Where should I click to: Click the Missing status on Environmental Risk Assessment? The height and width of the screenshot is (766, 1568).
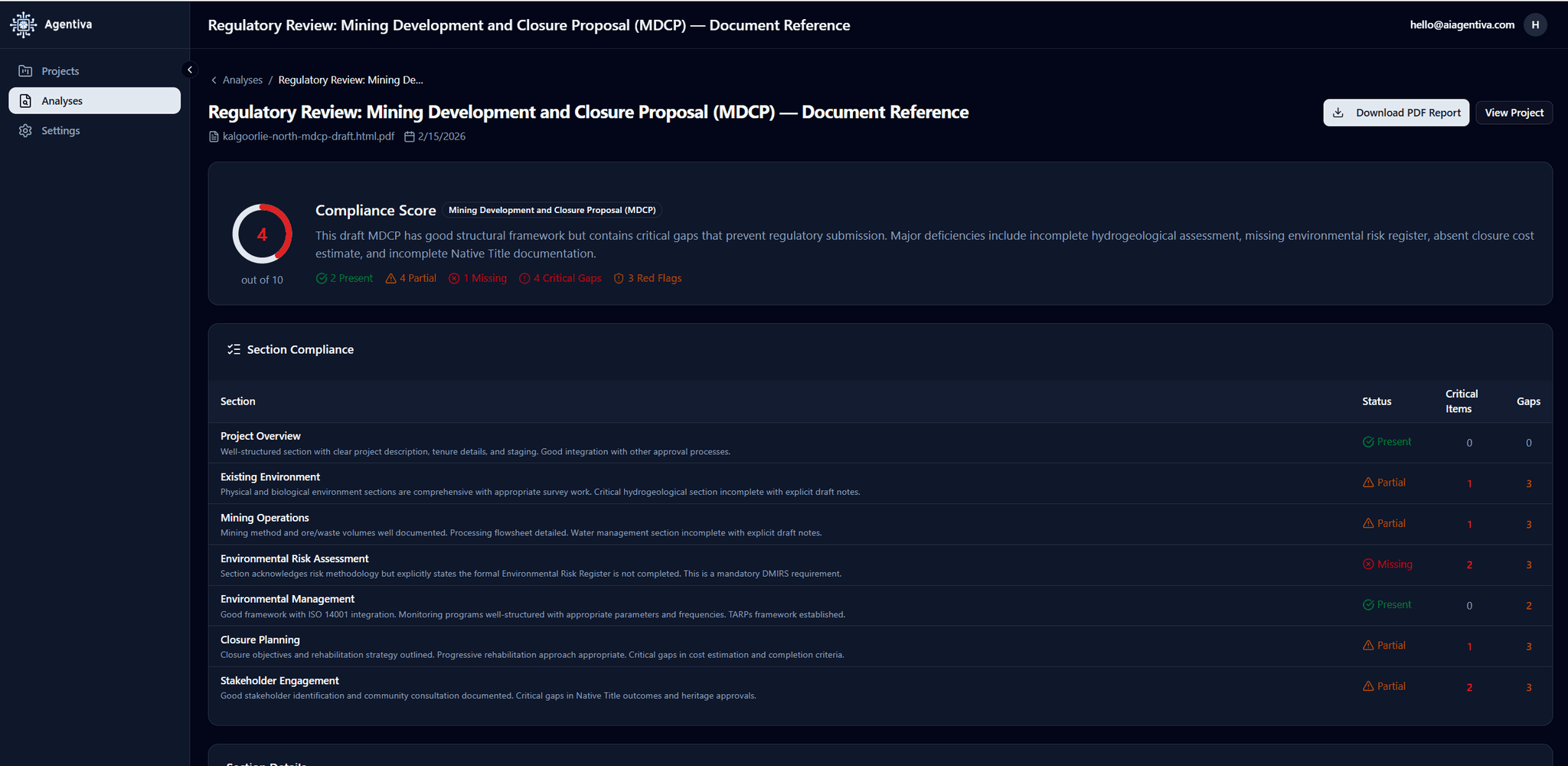click(1387, 564)
